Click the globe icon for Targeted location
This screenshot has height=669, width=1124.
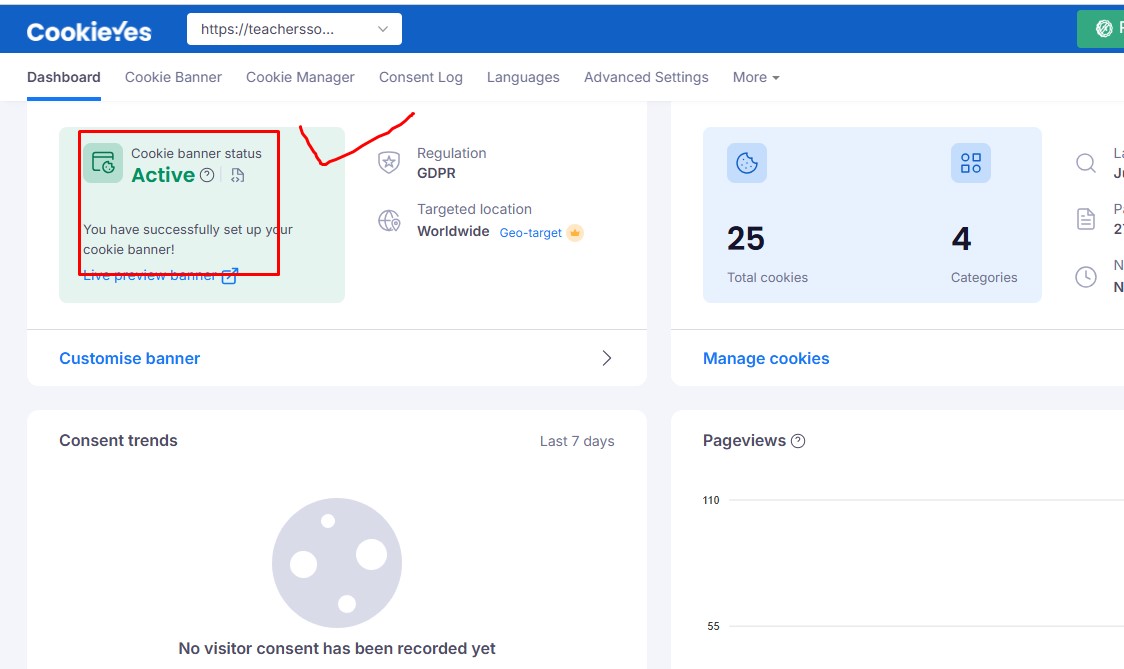pos(389,220)
